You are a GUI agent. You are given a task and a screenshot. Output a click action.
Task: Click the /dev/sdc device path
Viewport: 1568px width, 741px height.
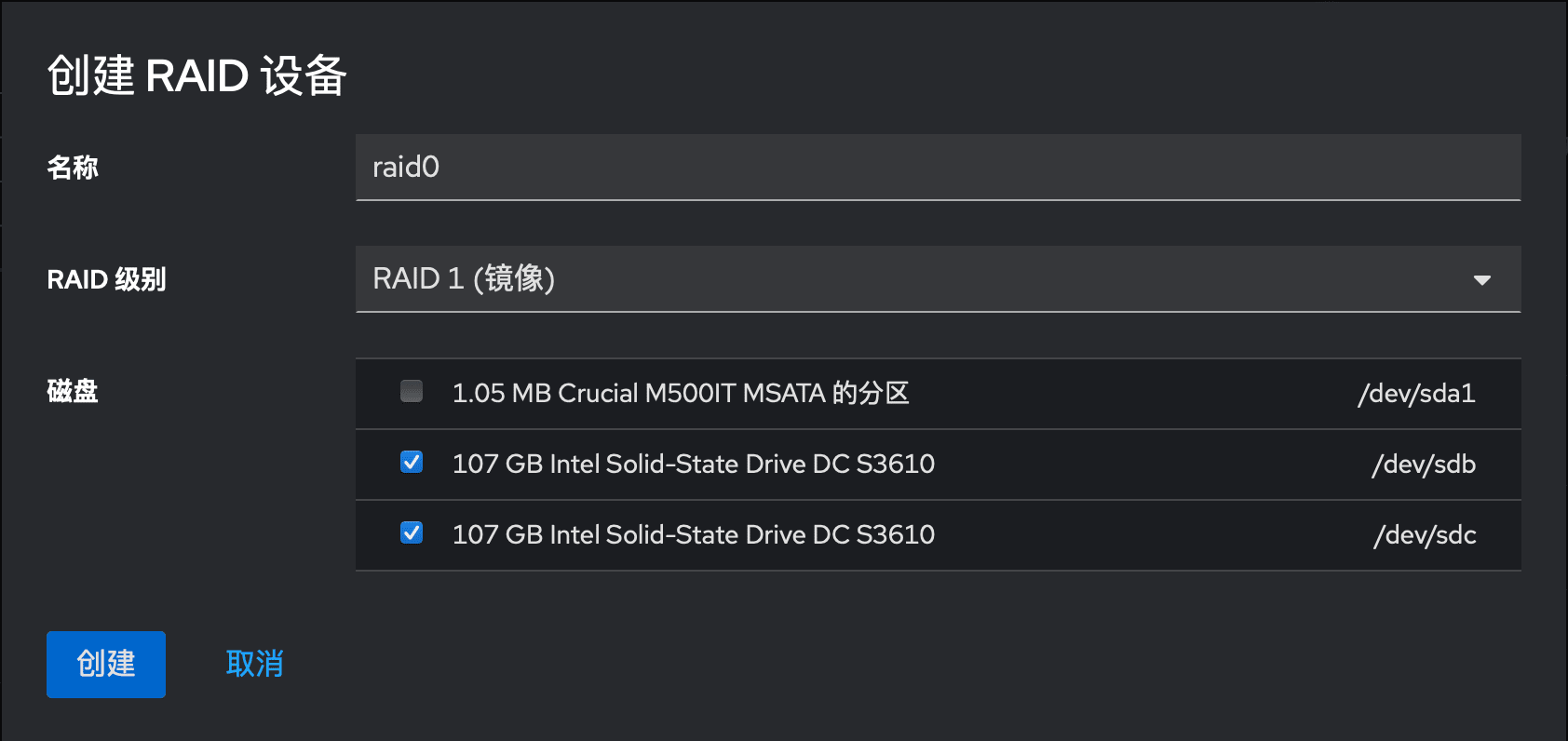(x=1425, y=535)
